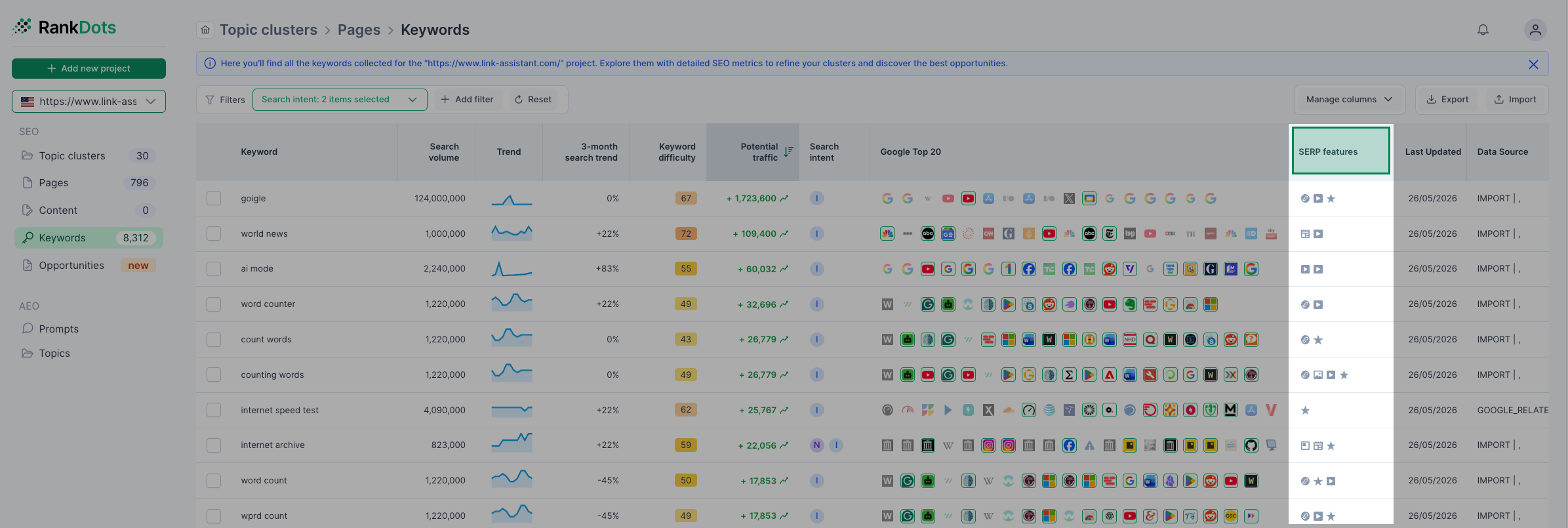The image size is (1568, 528).
Task: Click the Topic clusters breadcrumb link
Action: click(x=268, y=30)
